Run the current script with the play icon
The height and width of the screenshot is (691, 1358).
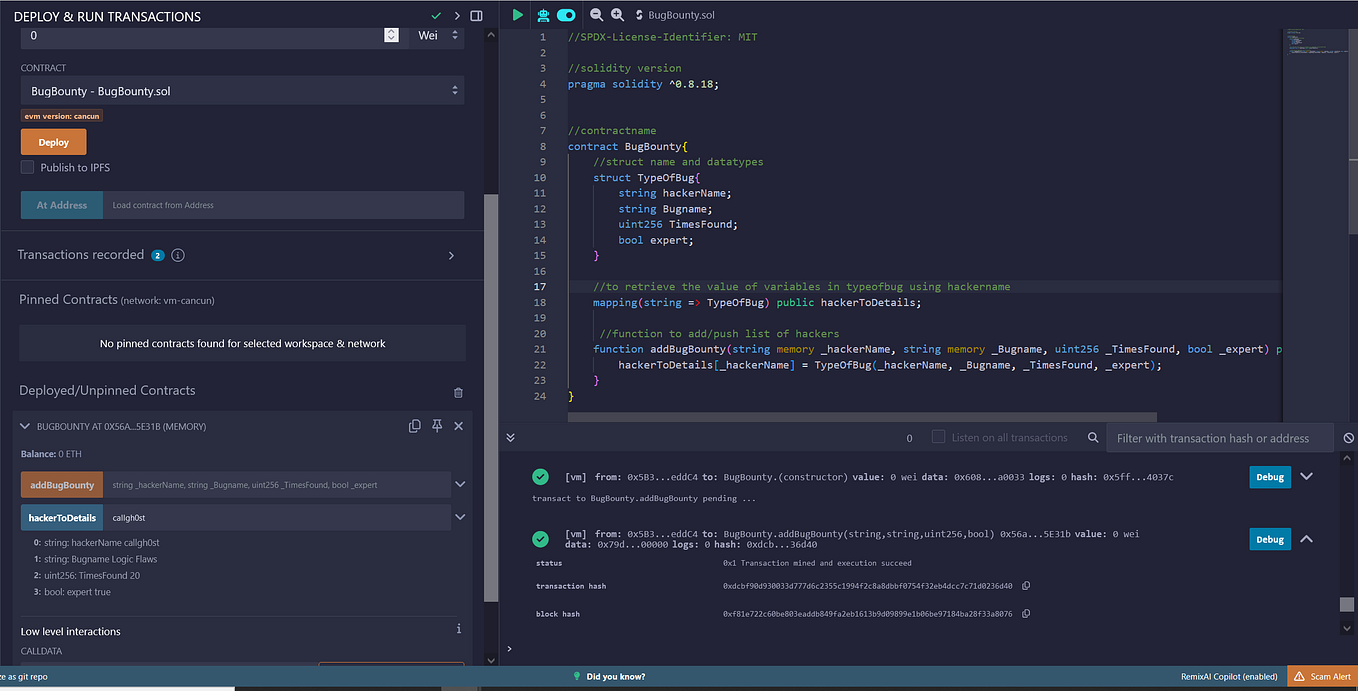pyautogui.click(x=518, y=14)
